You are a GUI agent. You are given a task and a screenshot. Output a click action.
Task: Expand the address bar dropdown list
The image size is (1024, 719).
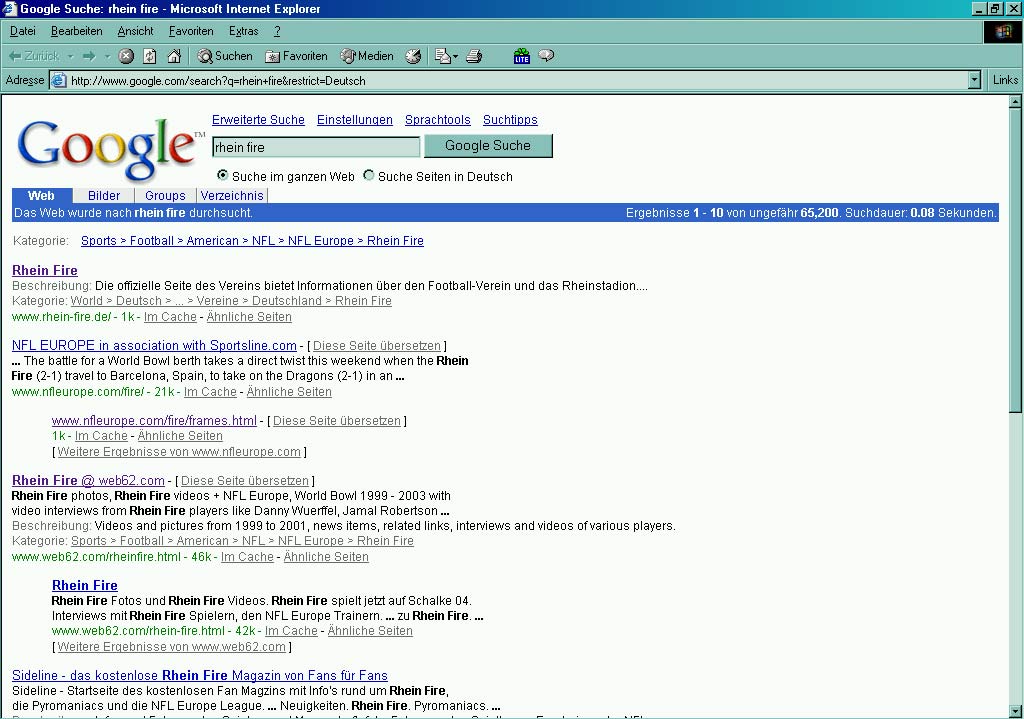pos(974,80)
